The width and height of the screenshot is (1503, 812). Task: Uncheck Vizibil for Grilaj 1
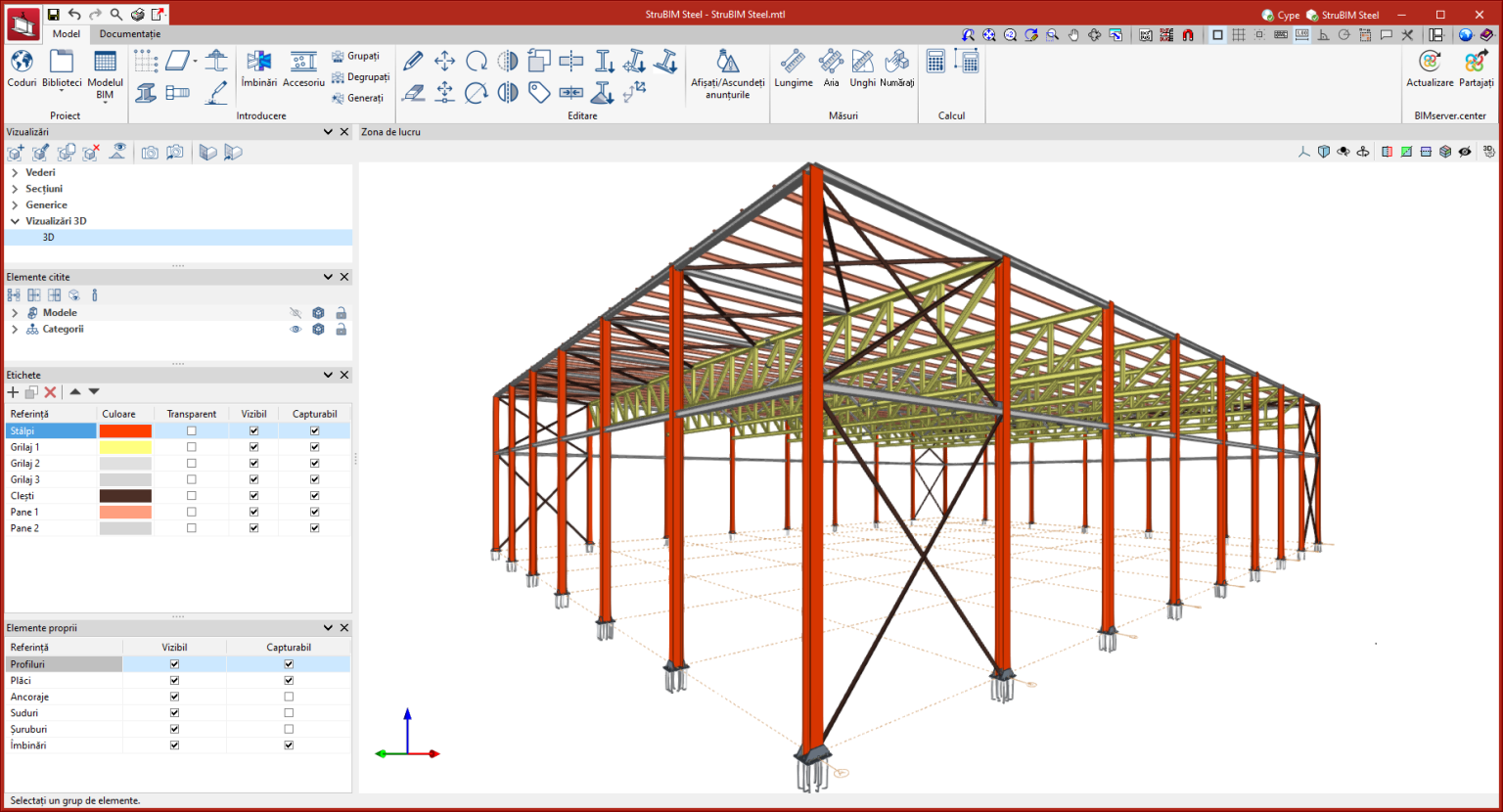tap(253, 447)
